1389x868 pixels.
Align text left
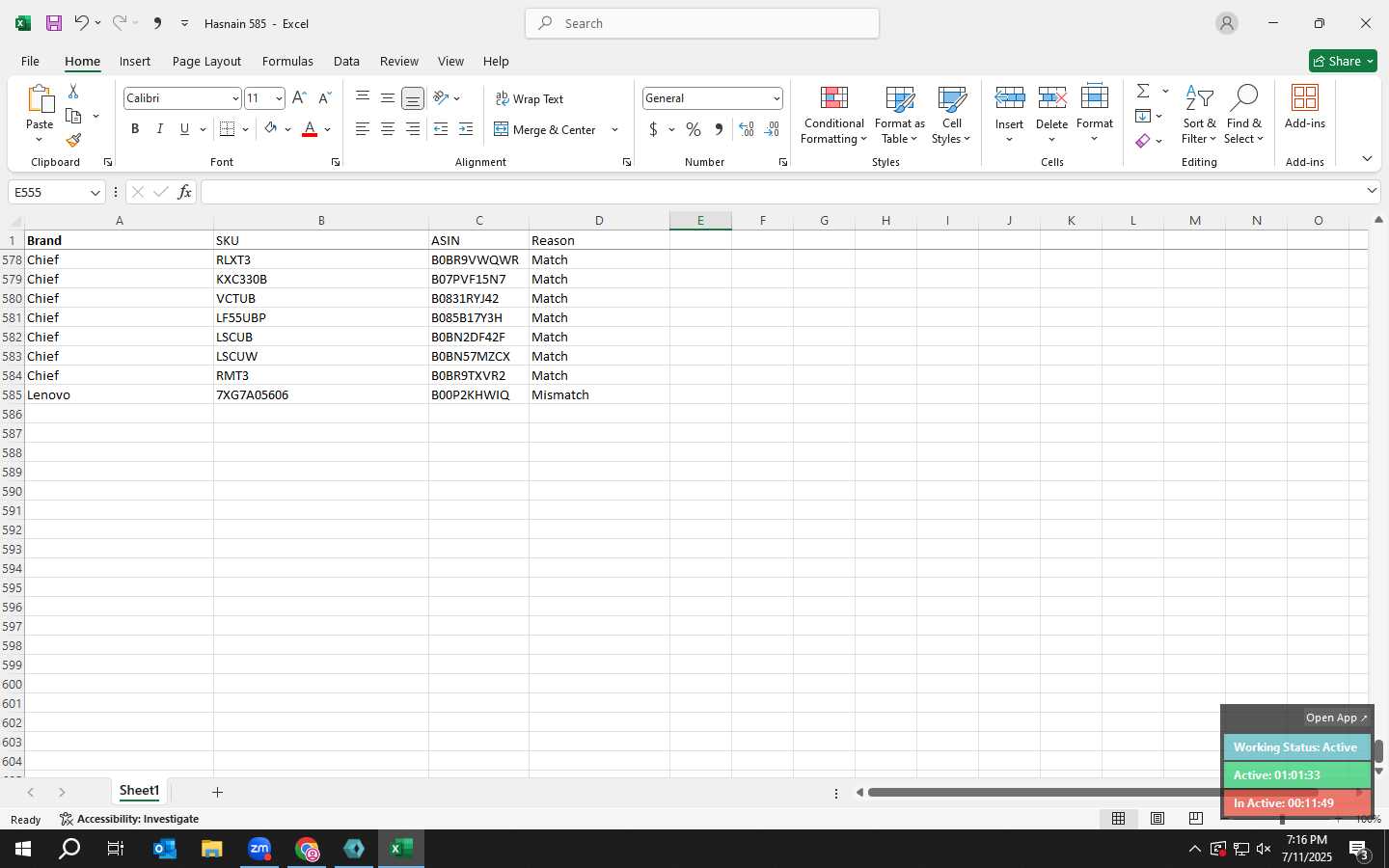363,129
